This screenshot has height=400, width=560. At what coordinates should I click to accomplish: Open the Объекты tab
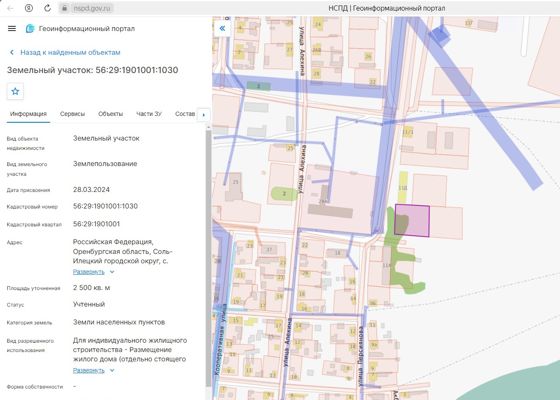coord(110,114)
